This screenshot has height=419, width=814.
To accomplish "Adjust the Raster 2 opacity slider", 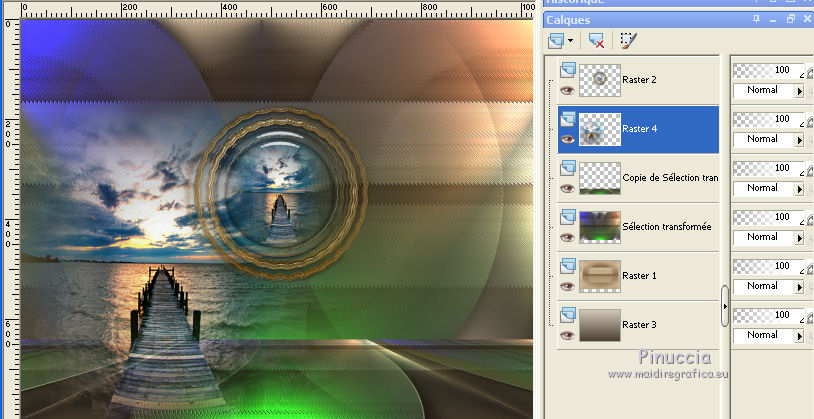I will [768, 70].
